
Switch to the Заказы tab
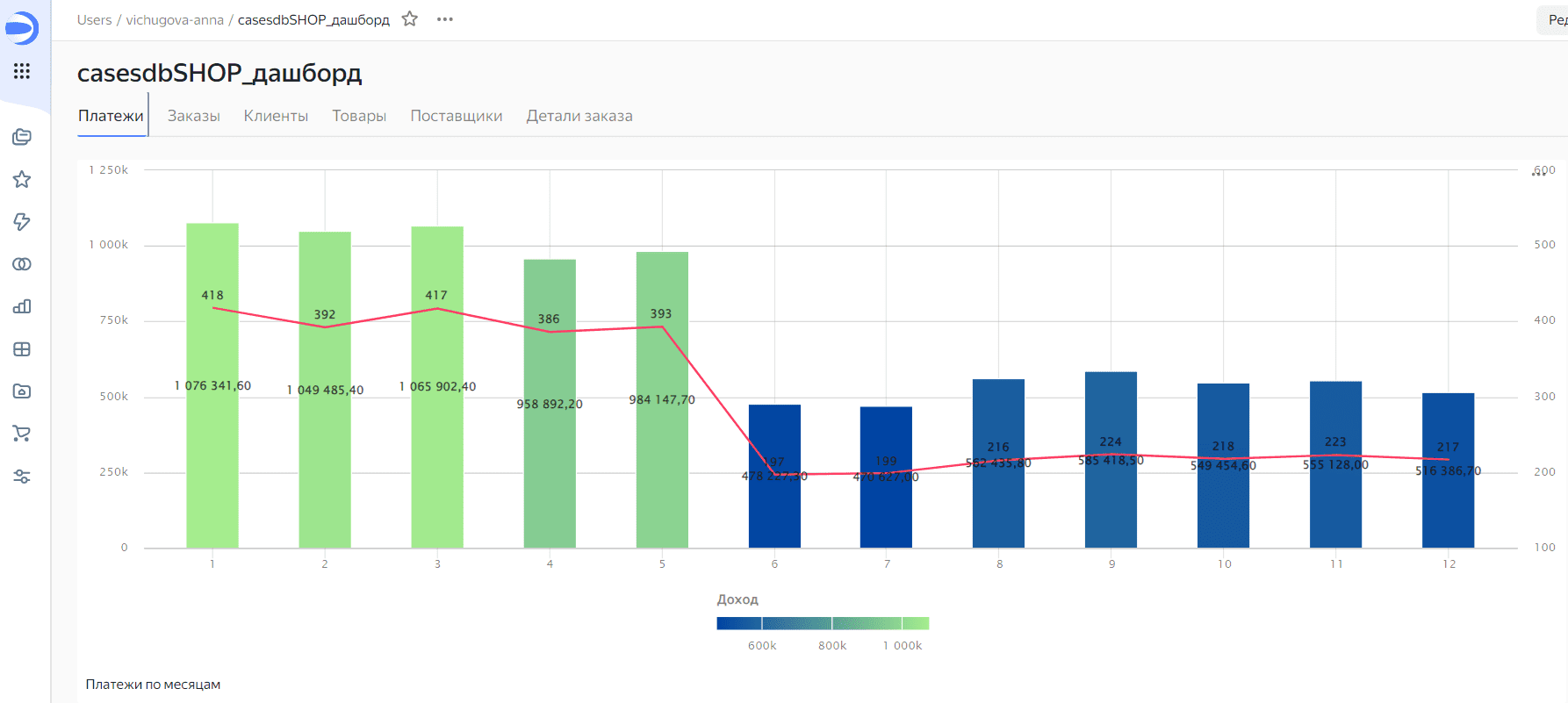tap(194, 116)
